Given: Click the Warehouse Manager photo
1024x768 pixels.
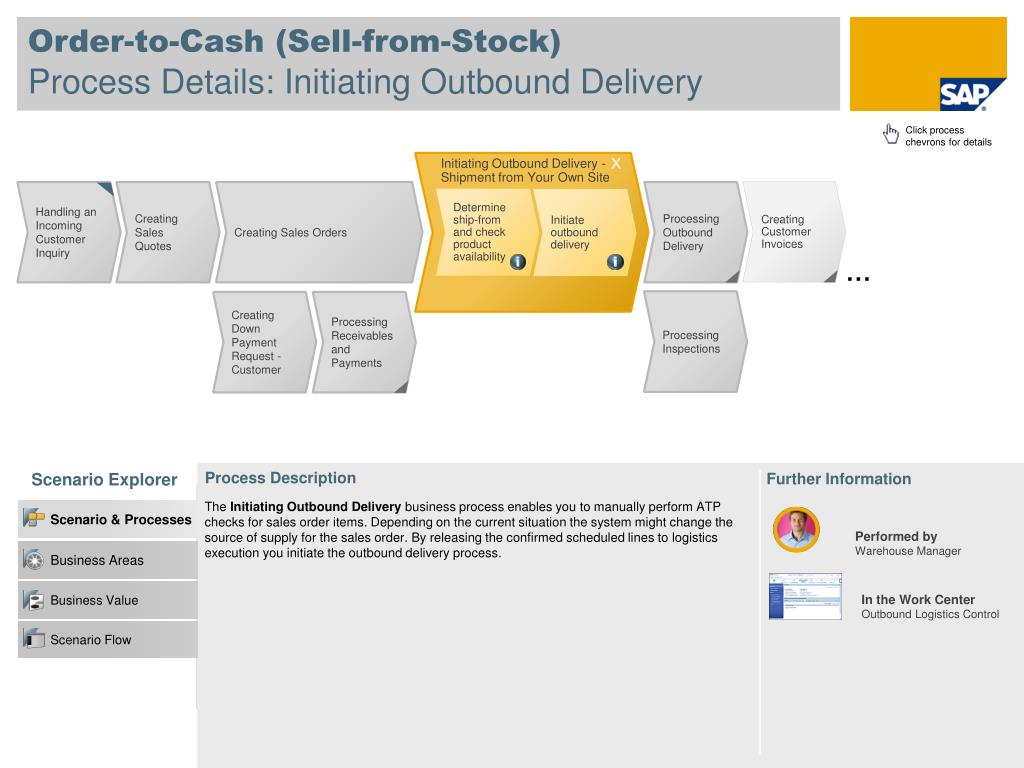Looking at the screenshot, I should (796, 529).
